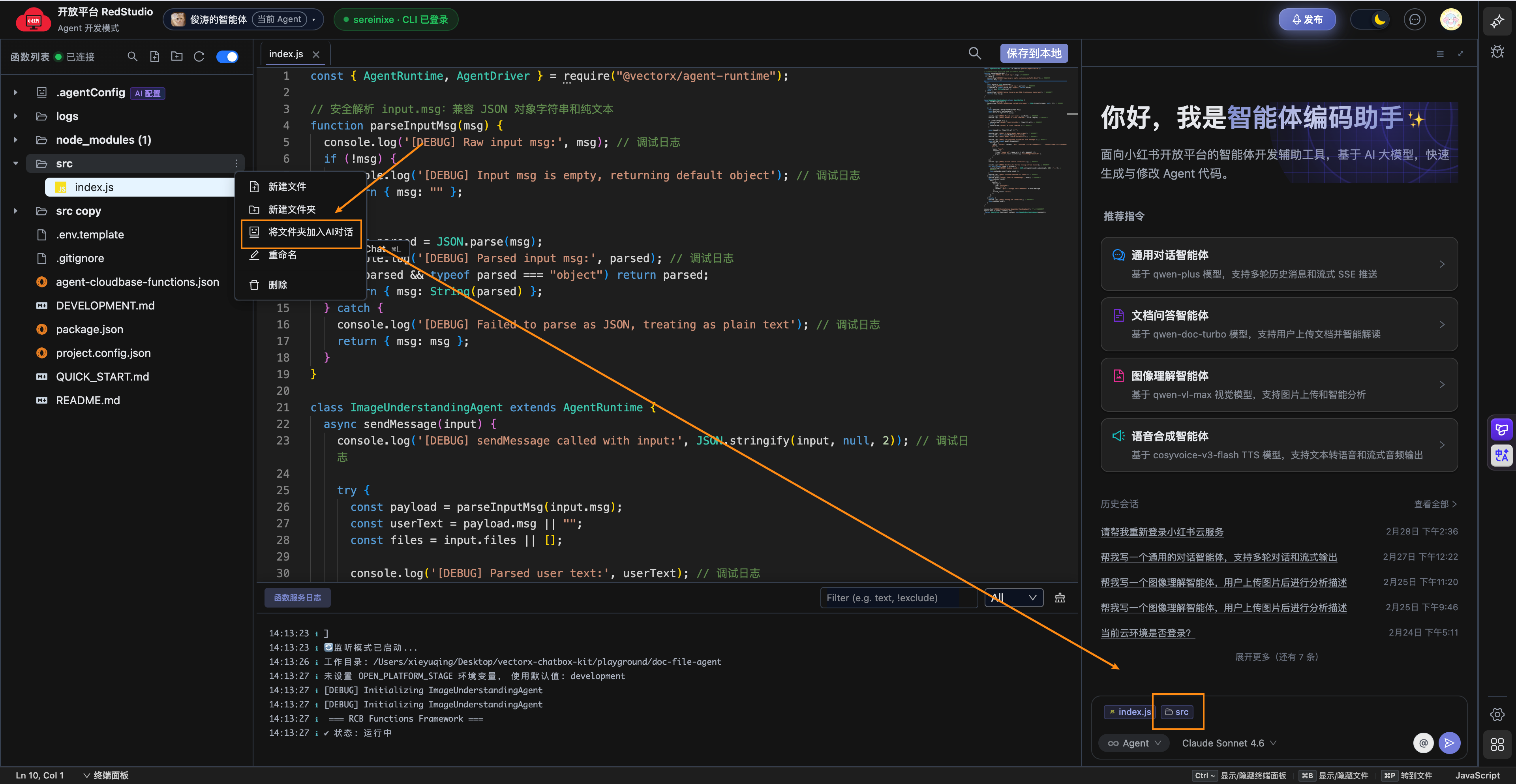Expand the logs folder

coord(16,116)
